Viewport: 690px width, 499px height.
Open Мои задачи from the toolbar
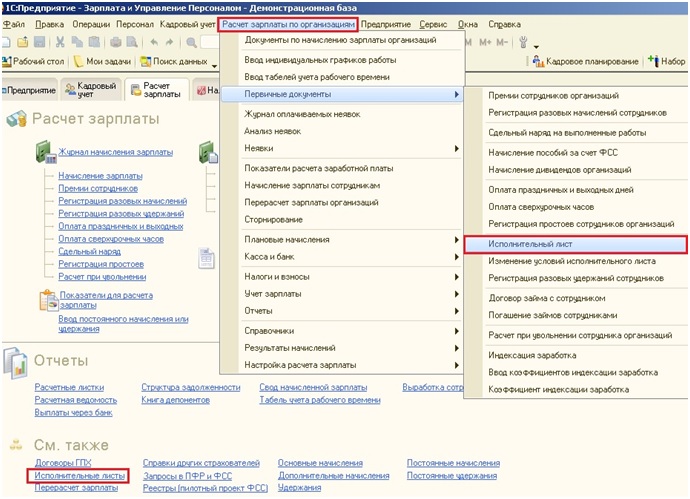(102, 61)
